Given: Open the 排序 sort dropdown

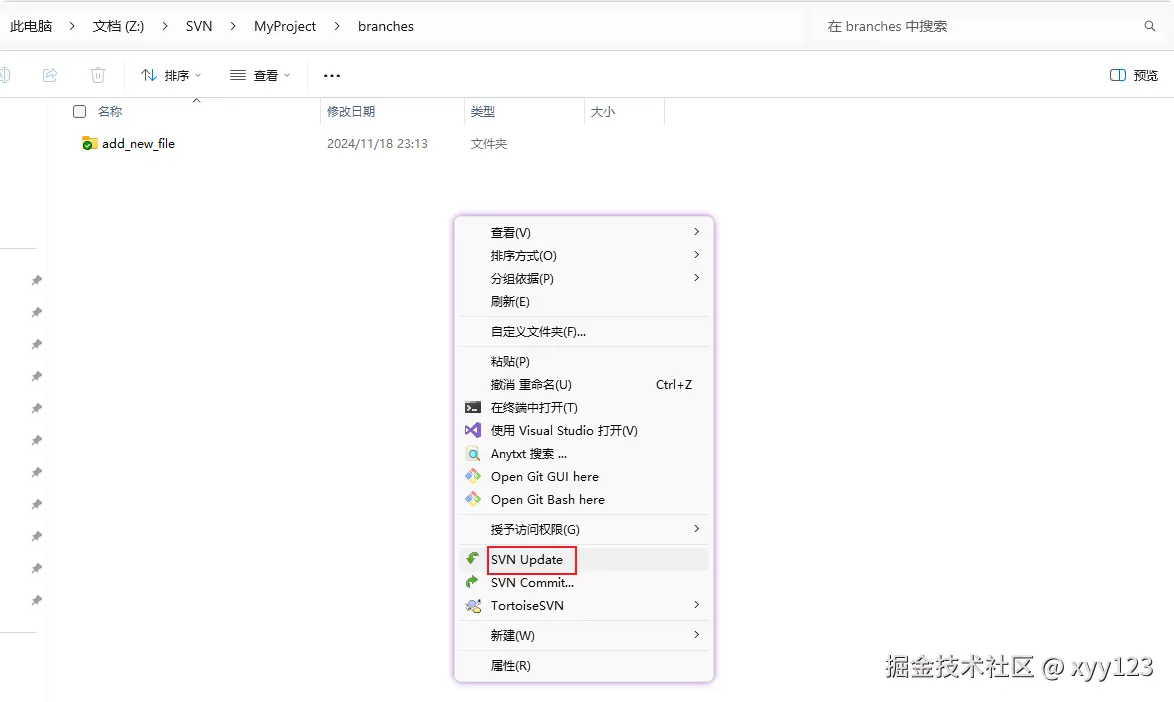Looking at the screenshot, I should click(x=171, y=75).
